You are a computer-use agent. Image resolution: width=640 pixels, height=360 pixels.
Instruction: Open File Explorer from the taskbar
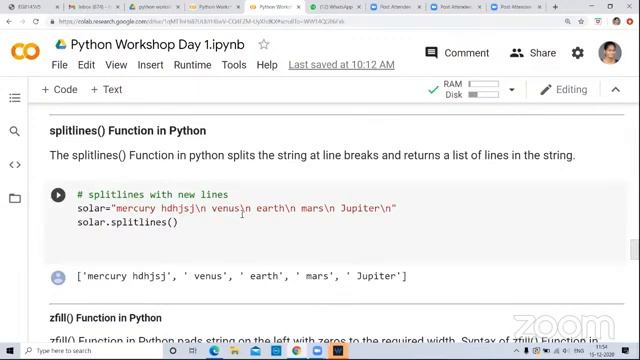tap(234, 351)
